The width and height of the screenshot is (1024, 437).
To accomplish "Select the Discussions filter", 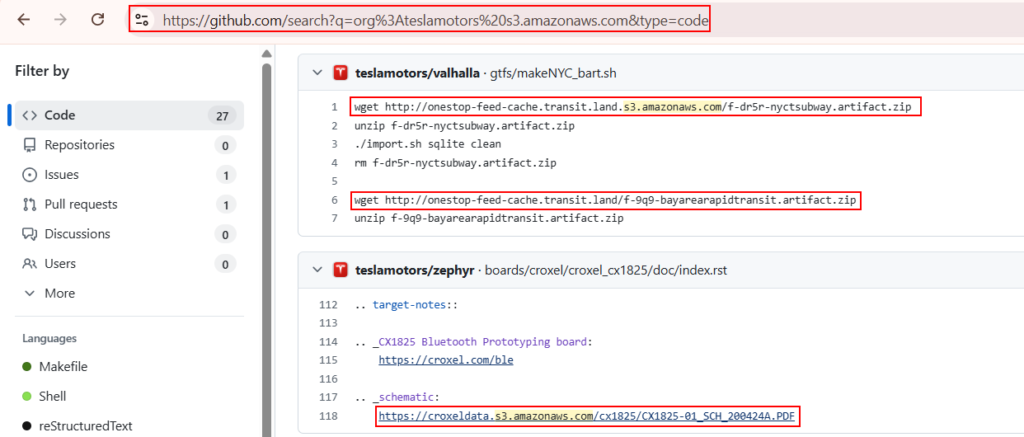I will [129, 234].
